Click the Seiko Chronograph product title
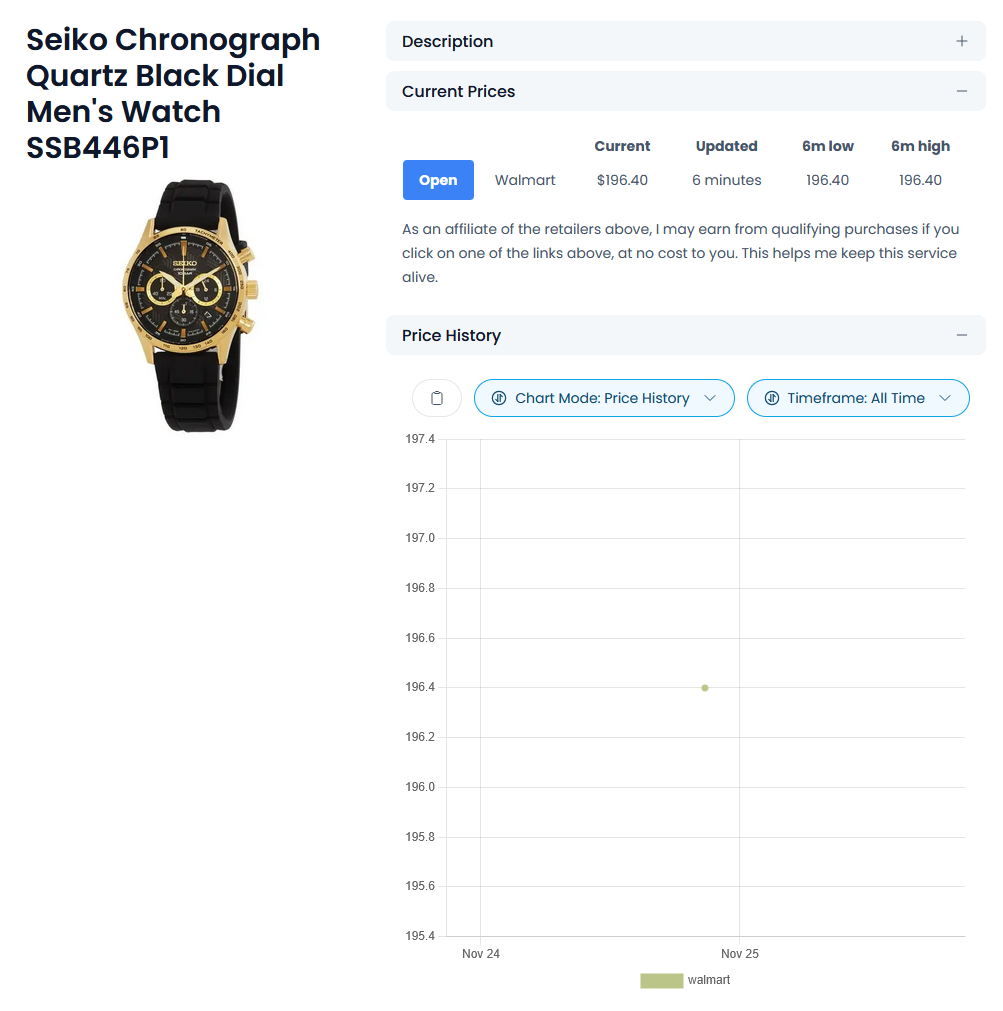Image resolution: width=1003 pixels, height=1011 pixels. (x=173, y=93)
